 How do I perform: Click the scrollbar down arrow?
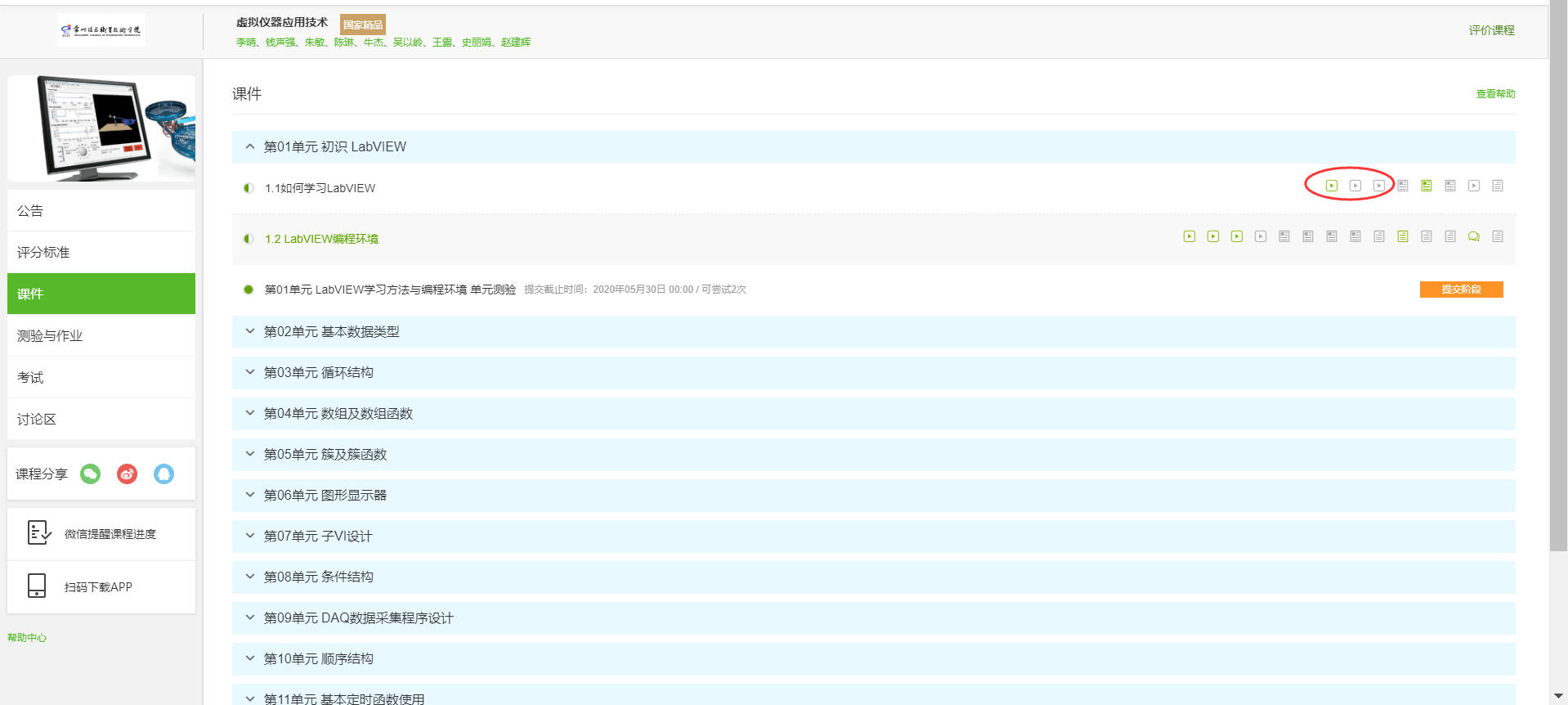1559,696
